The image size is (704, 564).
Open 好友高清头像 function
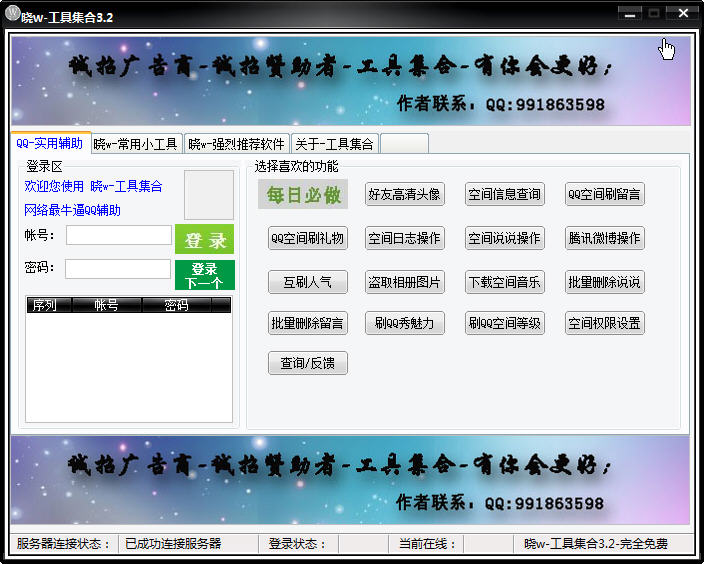pos(405,194)
